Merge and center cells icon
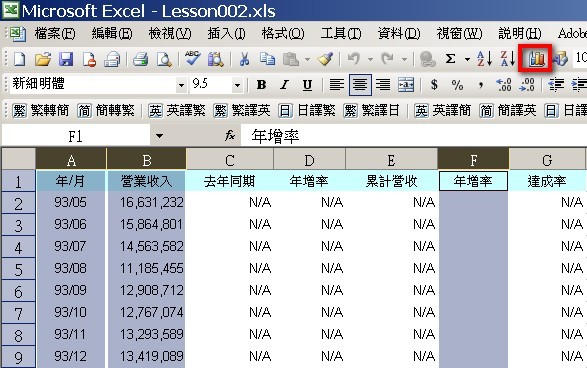The image size is (587, 368). coord(406,85)
